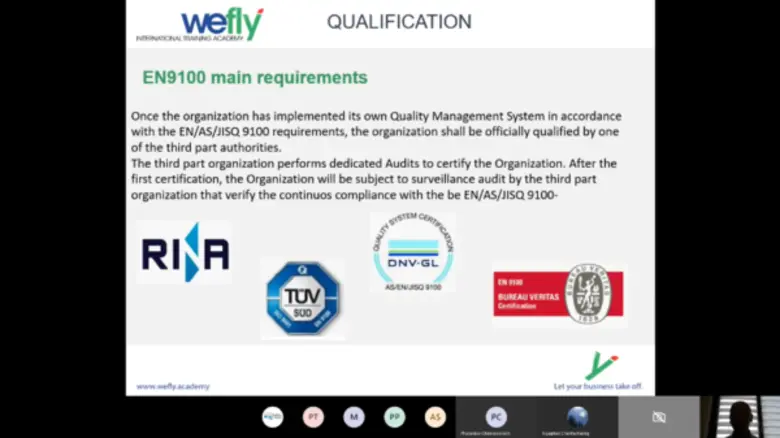Image resolution: width=780 pixels, height=438 pixels.
Task: Open the www.wefly.academy link
Action: point(173,386)
